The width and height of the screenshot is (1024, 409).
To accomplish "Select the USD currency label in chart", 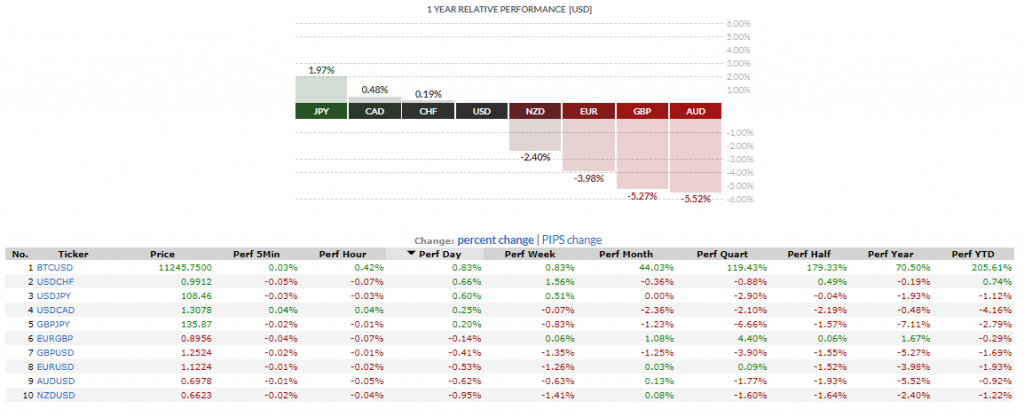I will pos(481,111).
